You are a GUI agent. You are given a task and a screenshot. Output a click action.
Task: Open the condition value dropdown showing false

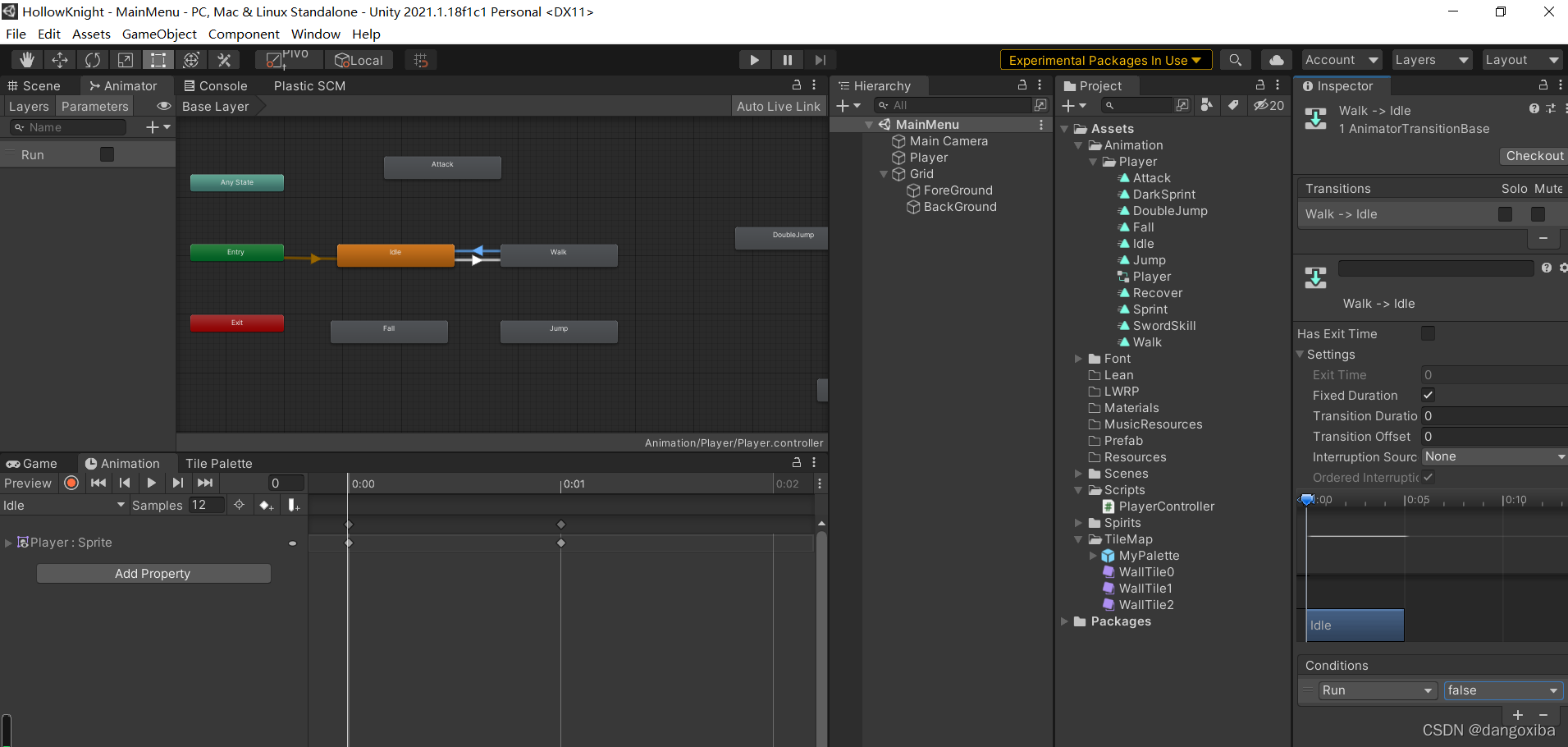point(1502,690)
